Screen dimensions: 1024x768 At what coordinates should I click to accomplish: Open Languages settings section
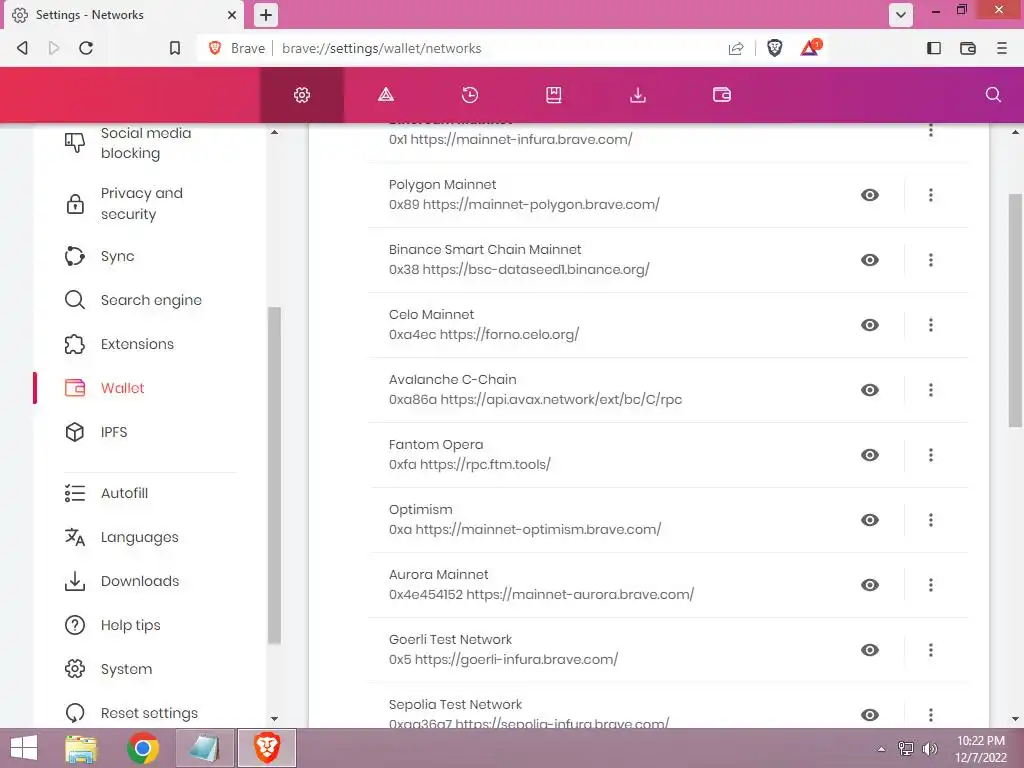tap(122, 537)
